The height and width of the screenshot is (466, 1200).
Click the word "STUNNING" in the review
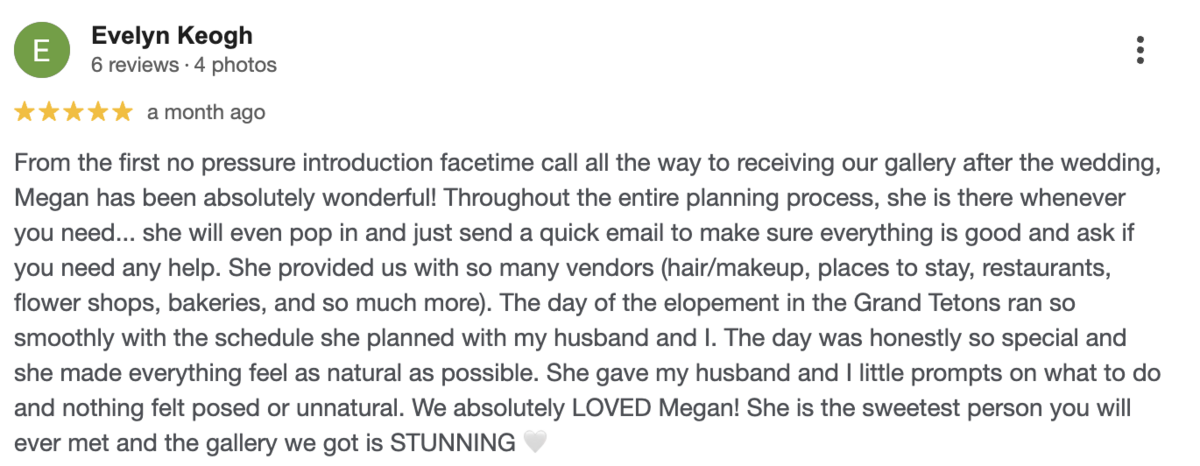[455, 442]
